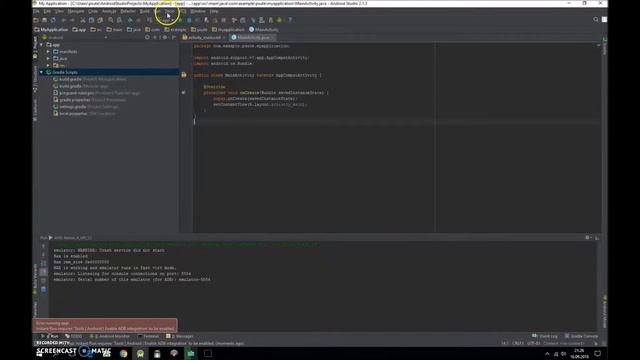This screenshot has height=360, width=640.
Task: Expand the java folder node
Action: coord(48,58)
